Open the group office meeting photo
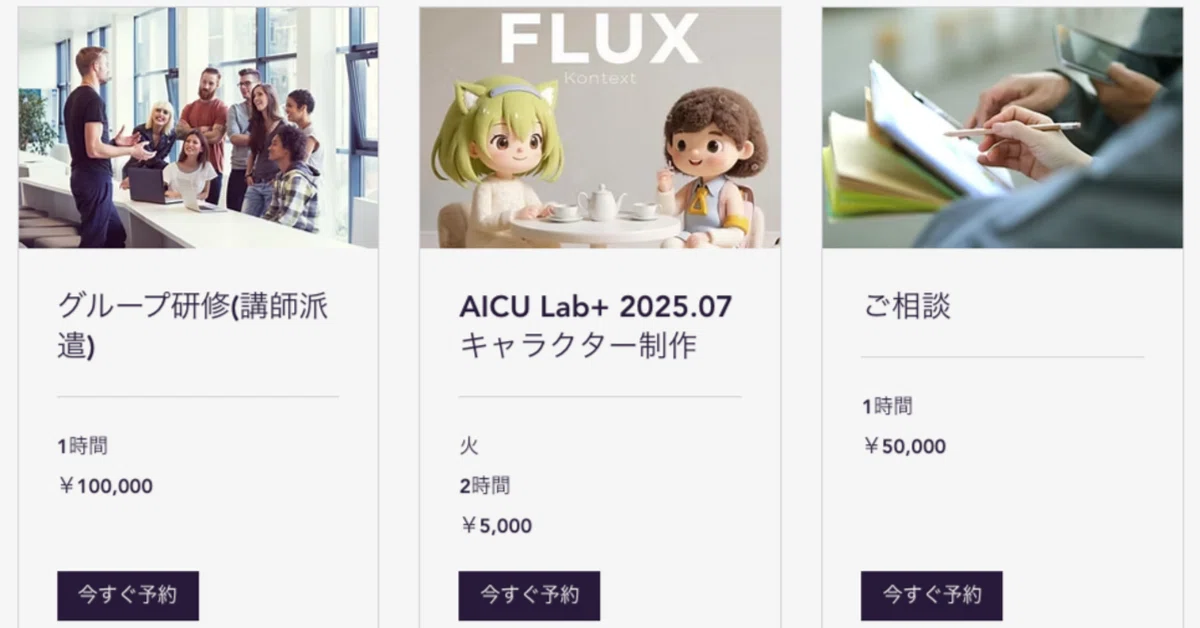 [198, 127]
